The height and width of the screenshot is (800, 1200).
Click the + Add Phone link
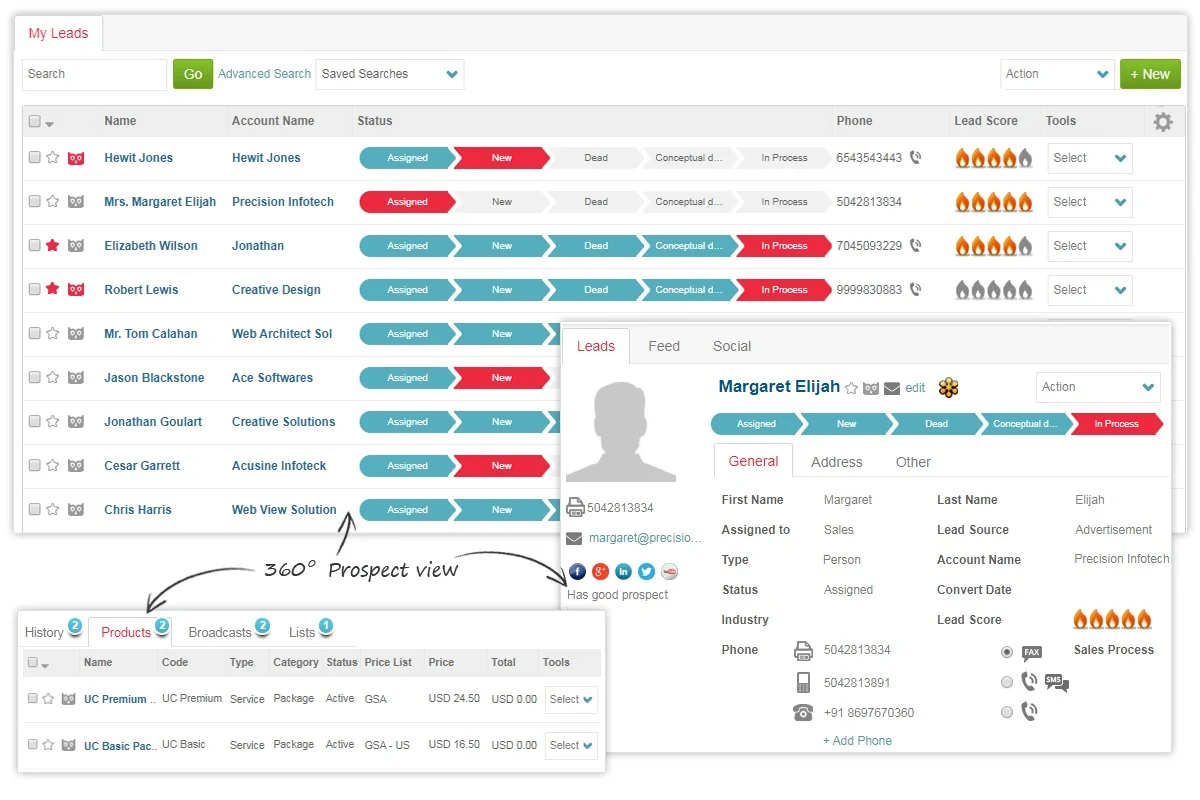point(857,741)
